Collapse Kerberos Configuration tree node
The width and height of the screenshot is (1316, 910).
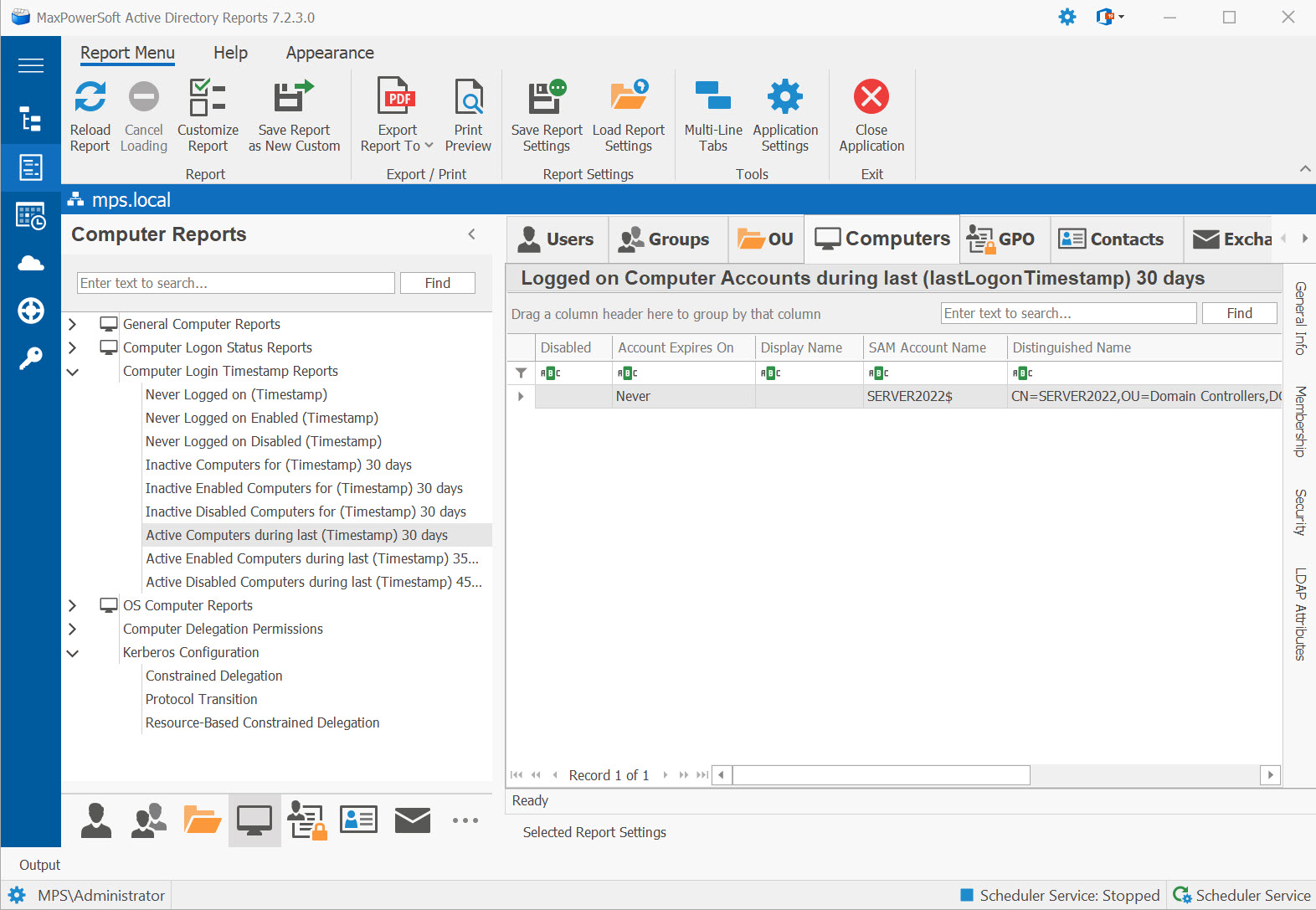(x=73, y=653)
